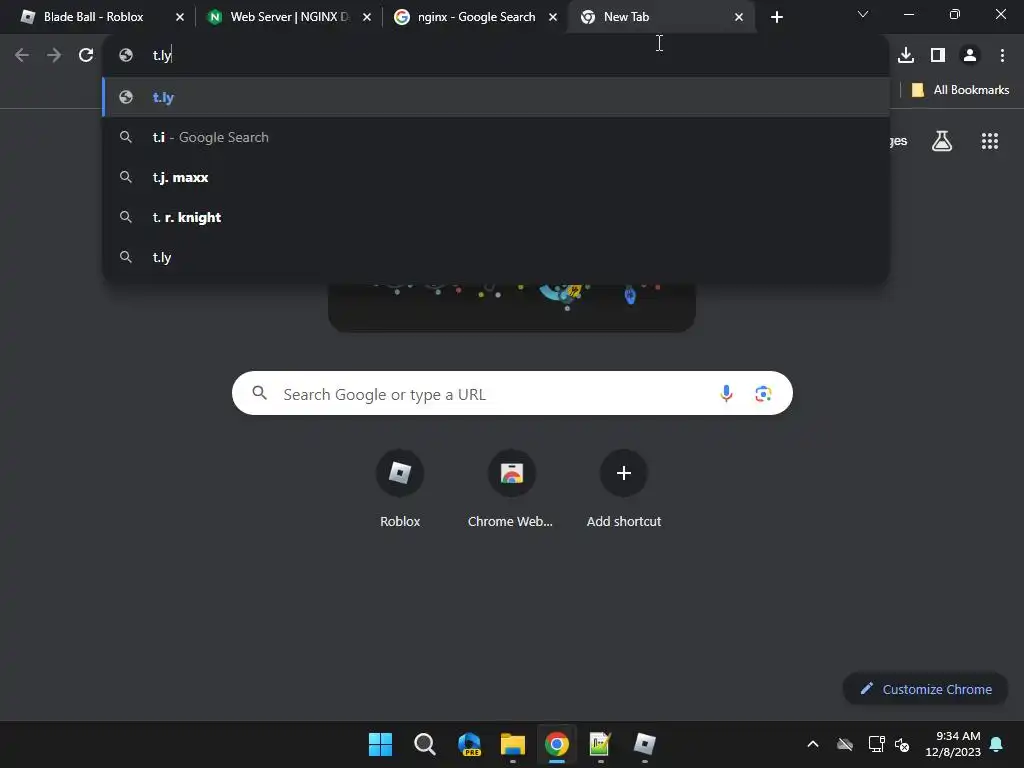Open Notepad++ from taskbar

click(x=600, y=744)
